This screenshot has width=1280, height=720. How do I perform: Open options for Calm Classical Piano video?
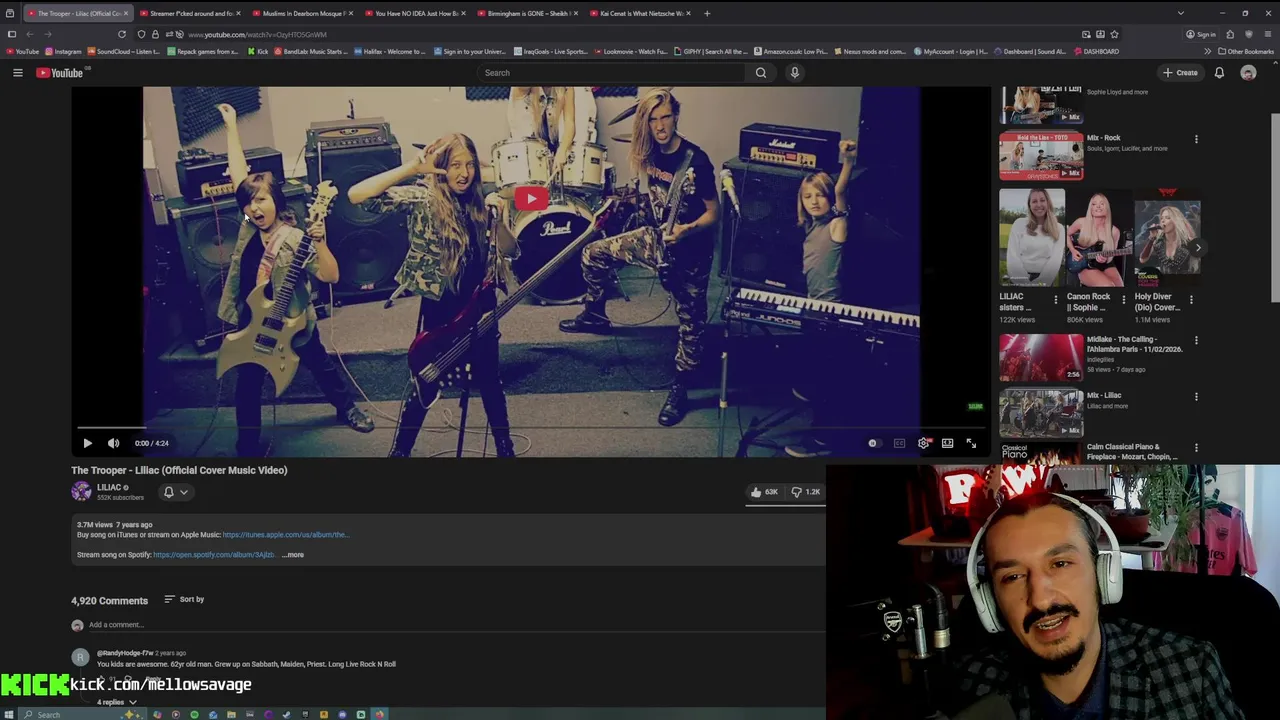(1196, 449)
